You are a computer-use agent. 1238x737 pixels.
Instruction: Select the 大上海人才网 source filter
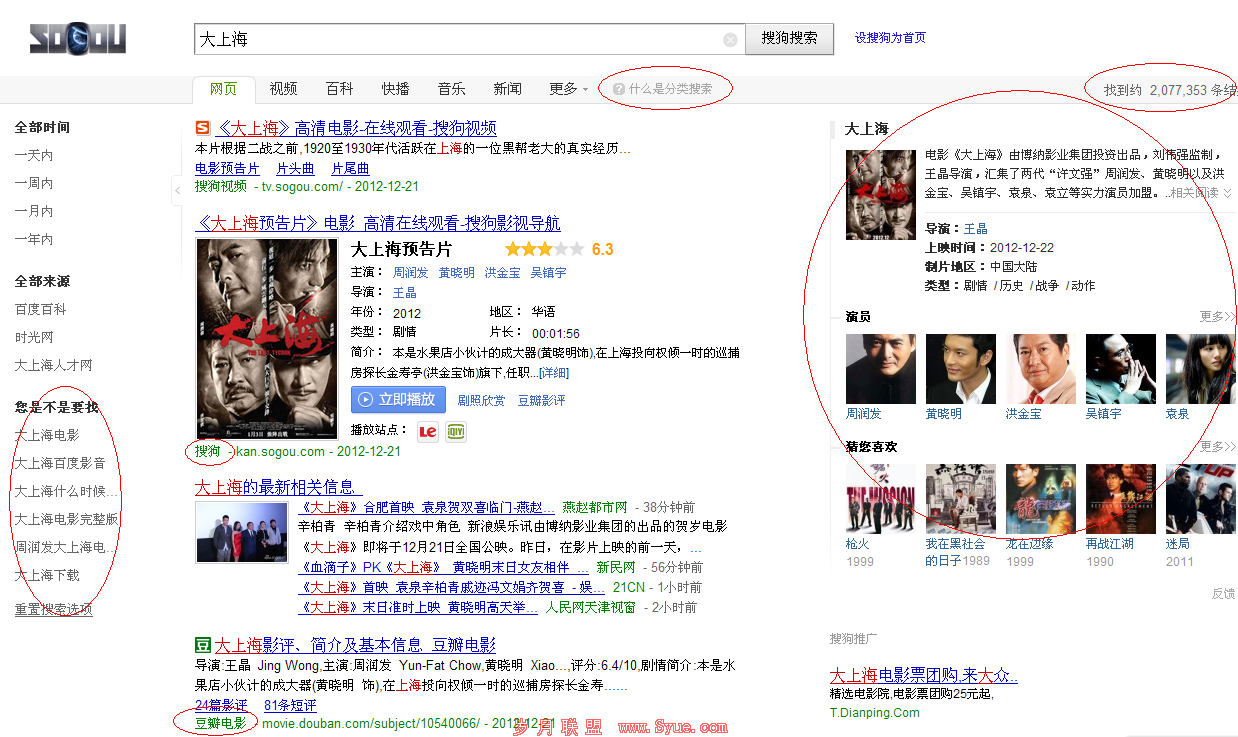(54, 366)
